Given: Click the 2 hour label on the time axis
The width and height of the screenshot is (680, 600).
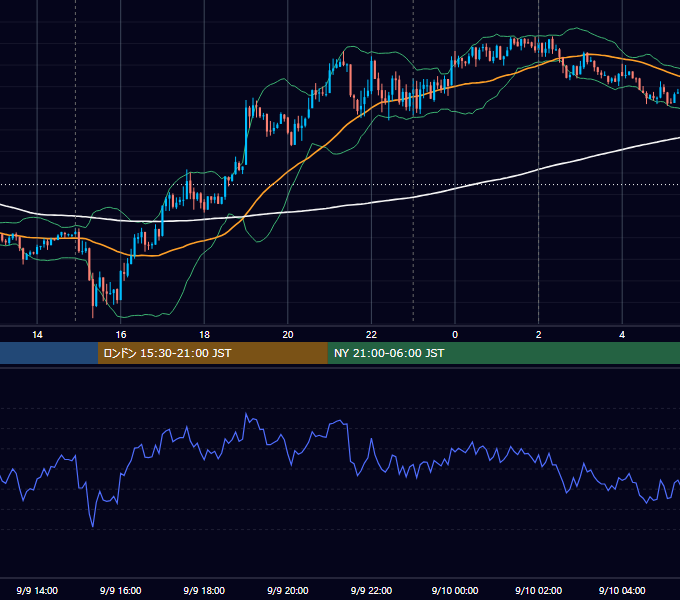Looking at the screenshot, I should coord(539,335).
